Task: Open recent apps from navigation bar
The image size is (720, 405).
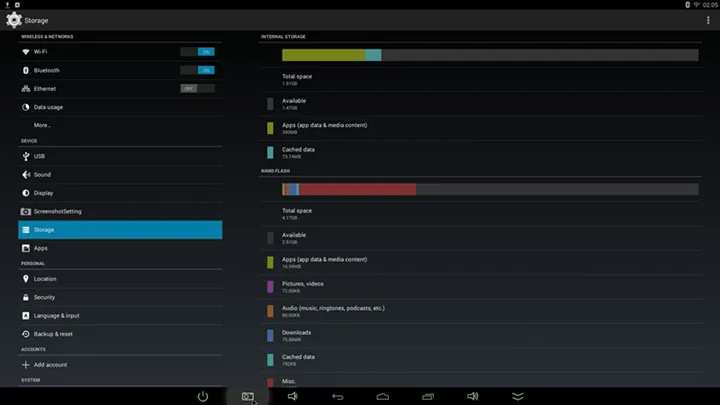Action: click(x=428, y=396)
